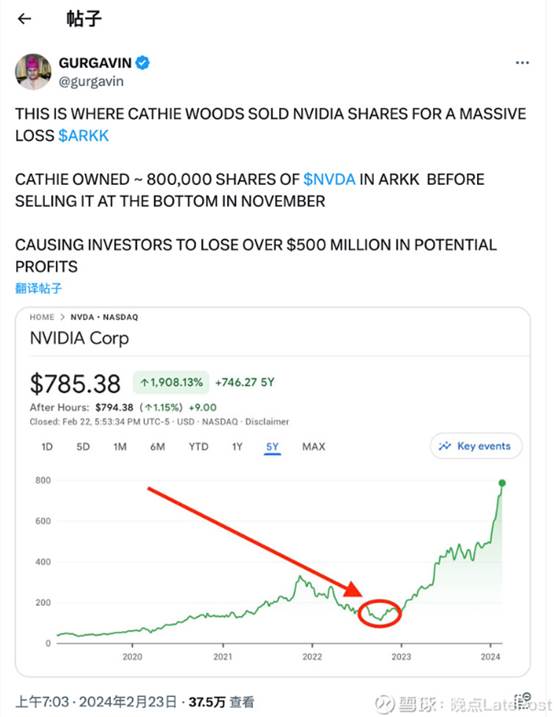
Task: Select the 5Y chart range tab
Action: click(x=272, y=447)
